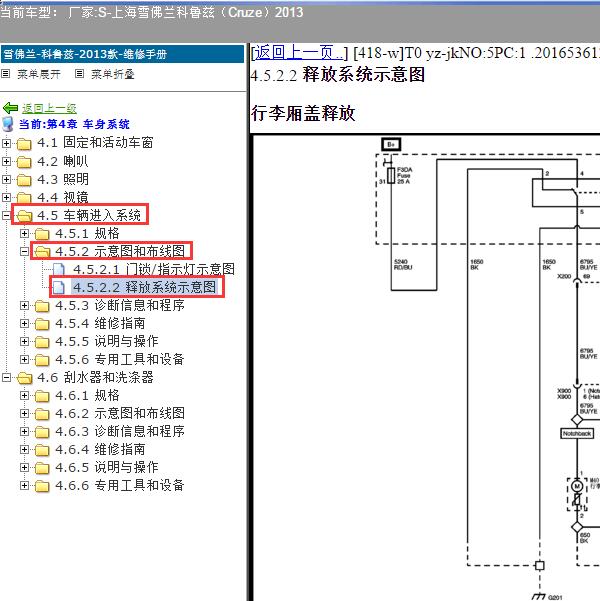Screen dimensions: 600x601
Task: Select the 4.6.4 维修指南 label
Action: tap(100, 450)
